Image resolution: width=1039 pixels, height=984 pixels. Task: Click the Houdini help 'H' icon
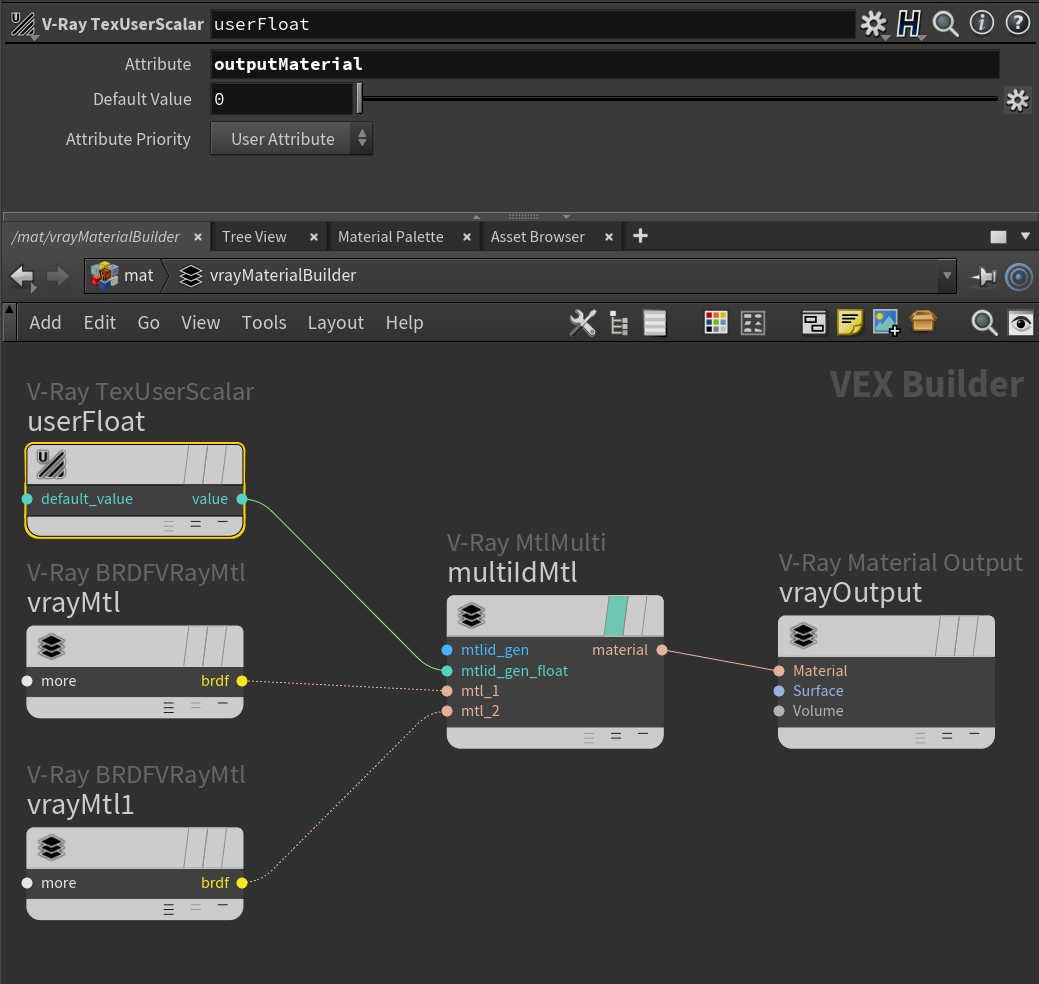pos(908,25)
